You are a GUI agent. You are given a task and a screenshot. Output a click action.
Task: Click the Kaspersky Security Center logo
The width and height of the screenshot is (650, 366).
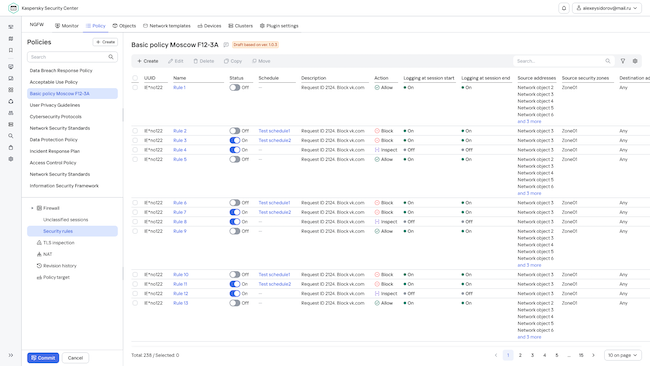13,8
